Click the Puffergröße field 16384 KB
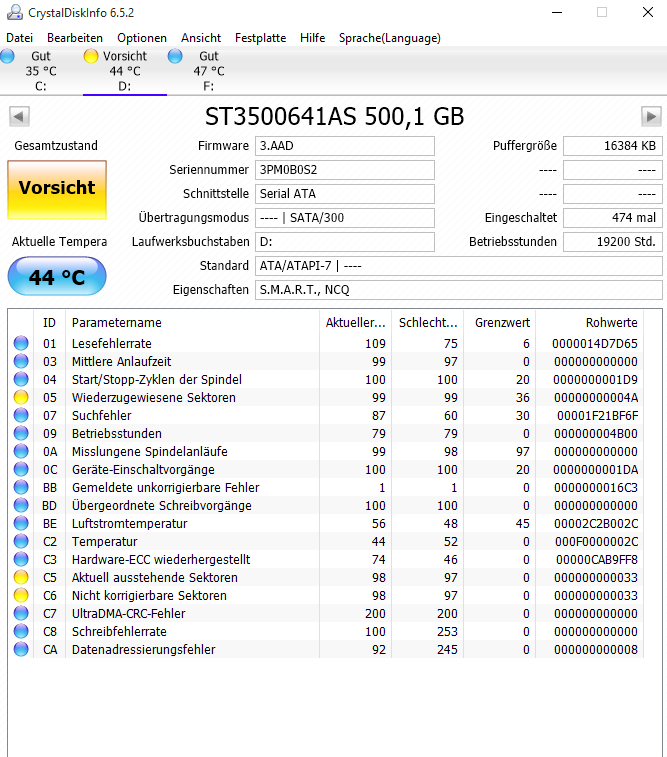The width and height of the screenshot is (667, 757). [x=613, y=146]
